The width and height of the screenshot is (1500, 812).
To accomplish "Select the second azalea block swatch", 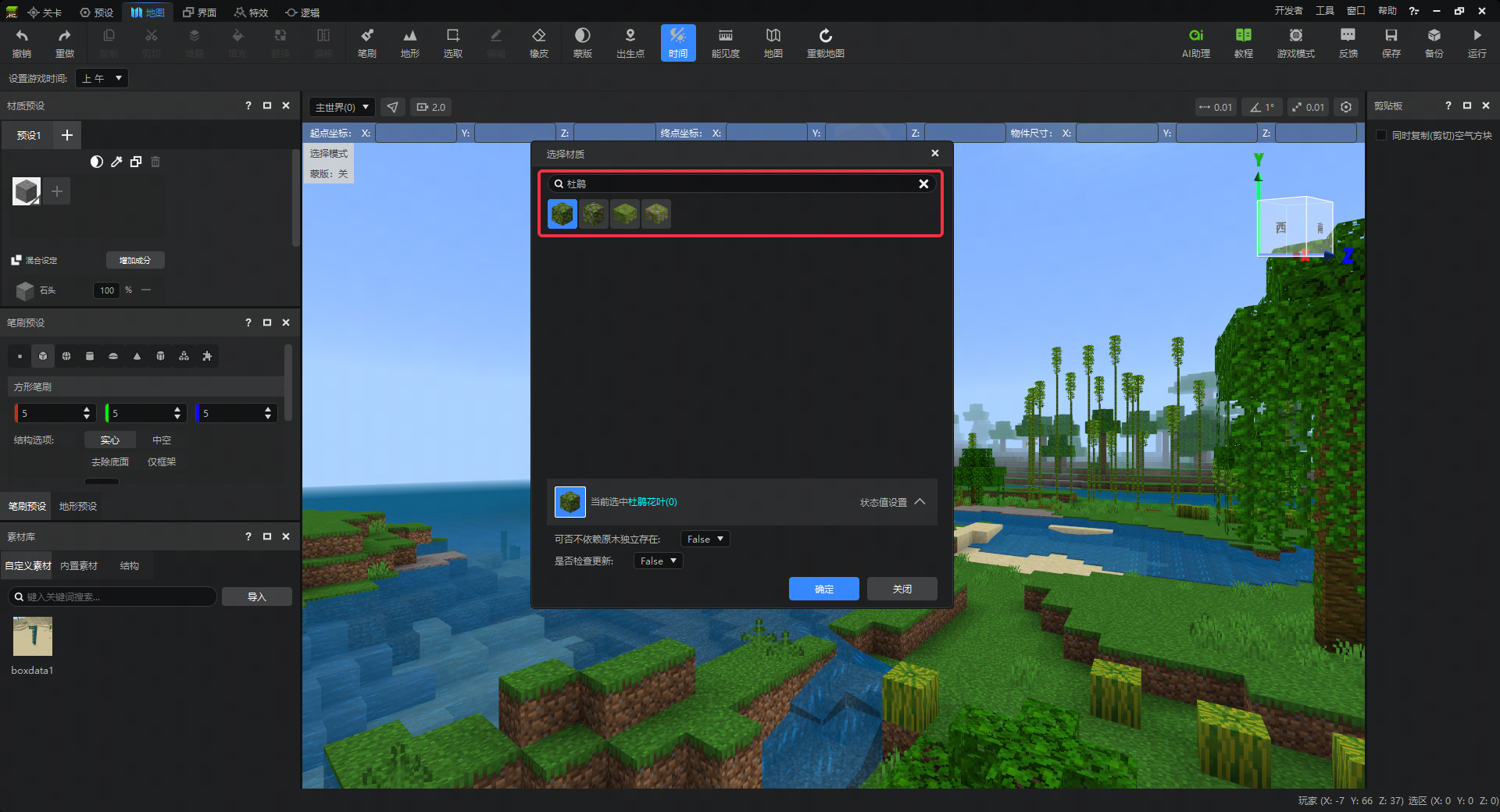I will [x=594, y=213].
